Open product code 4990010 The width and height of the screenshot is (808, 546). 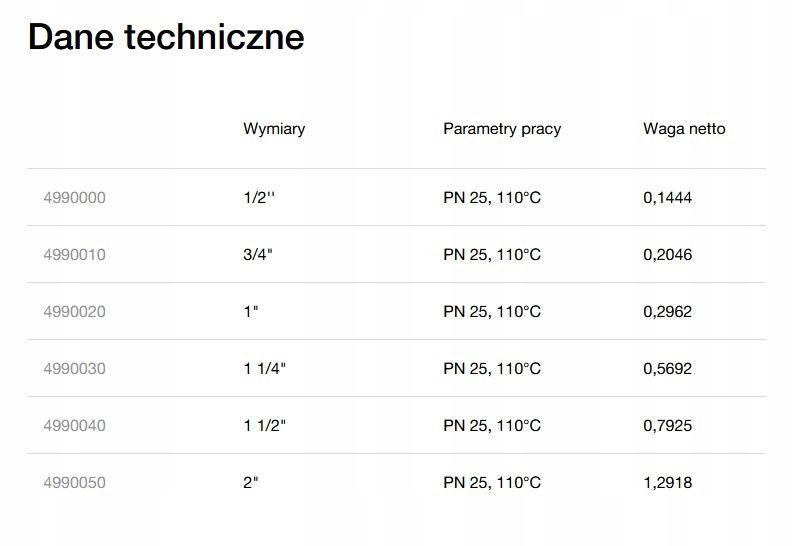tap(74, 255)
